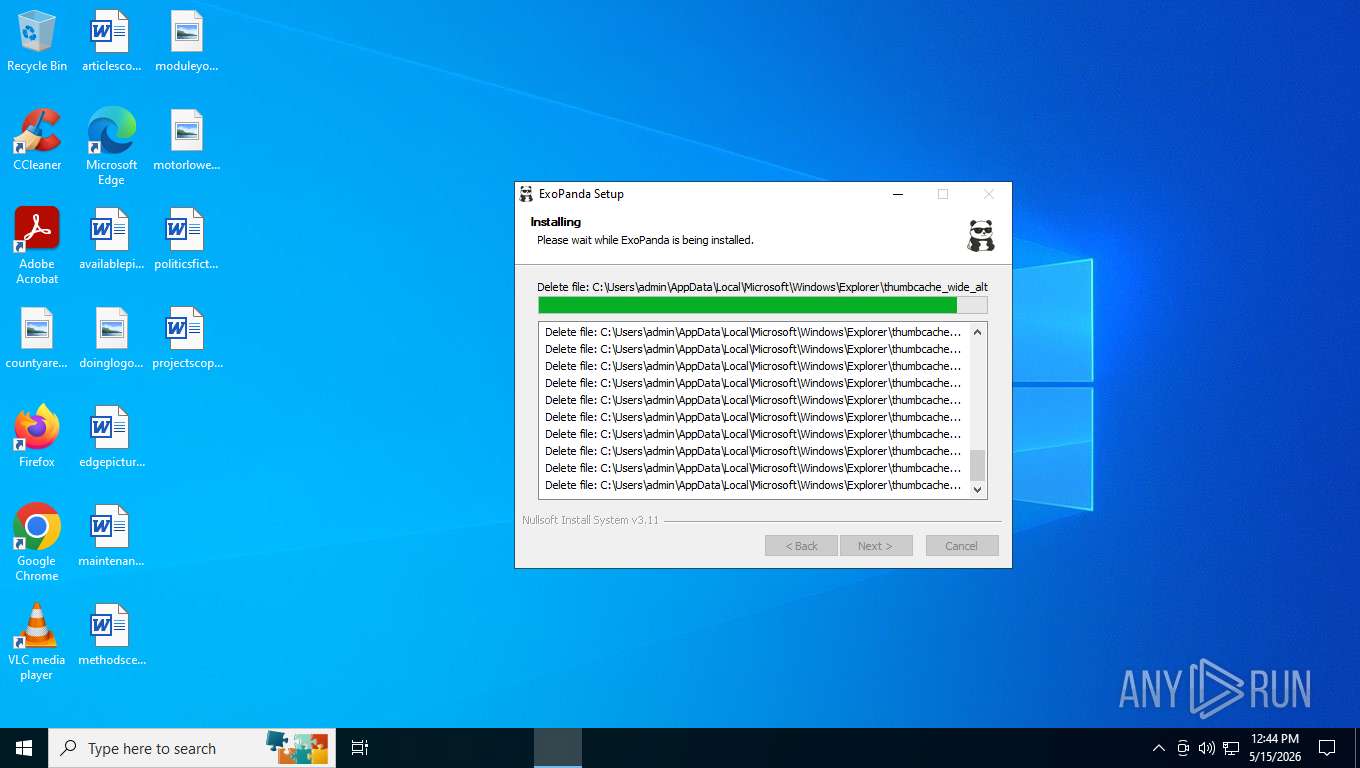Open the edgepictur... Word document icon
The height and width of the screenshot is (768, 1360).
click(111, 437)
